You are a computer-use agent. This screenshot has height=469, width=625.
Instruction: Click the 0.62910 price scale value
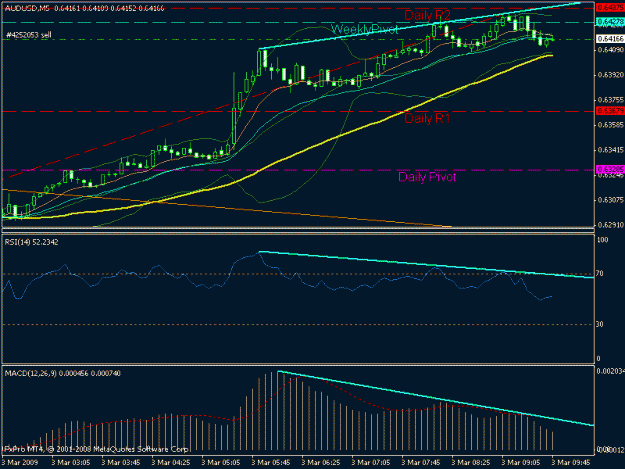(610, 225)
